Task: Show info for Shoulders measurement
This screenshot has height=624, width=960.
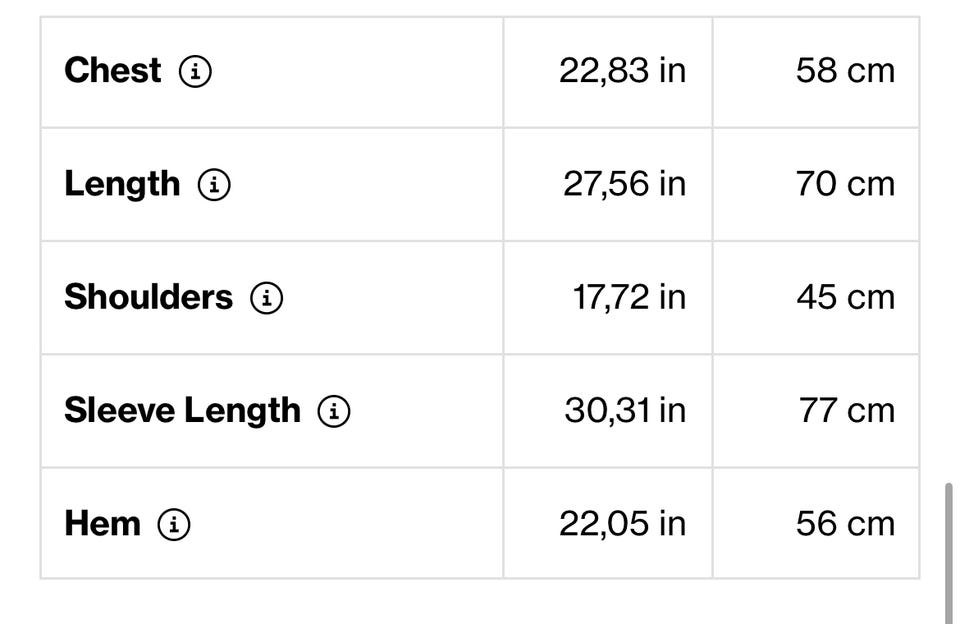Action: tap(266, 298)
